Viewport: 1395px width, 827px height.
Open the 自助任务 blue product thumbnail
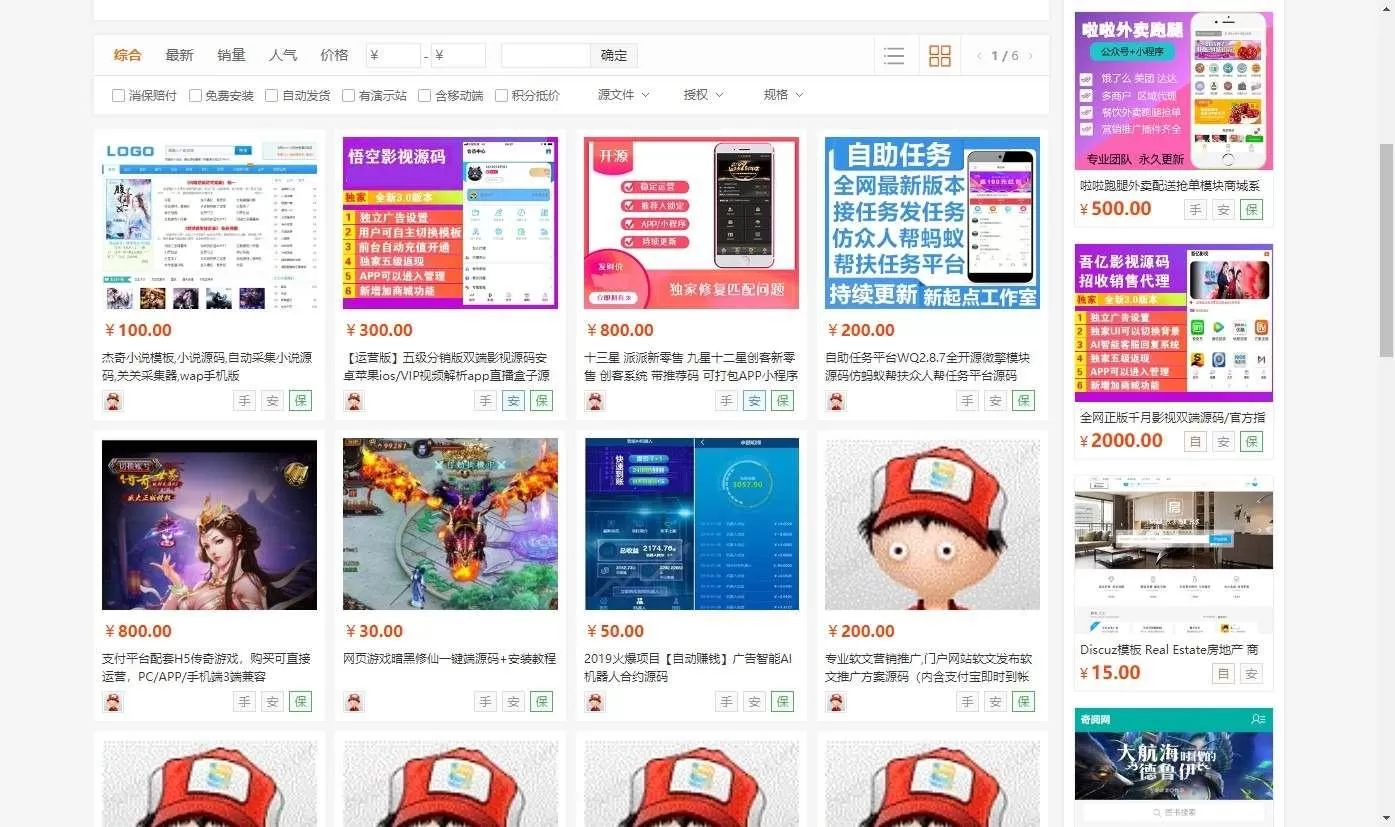point(932,223)
